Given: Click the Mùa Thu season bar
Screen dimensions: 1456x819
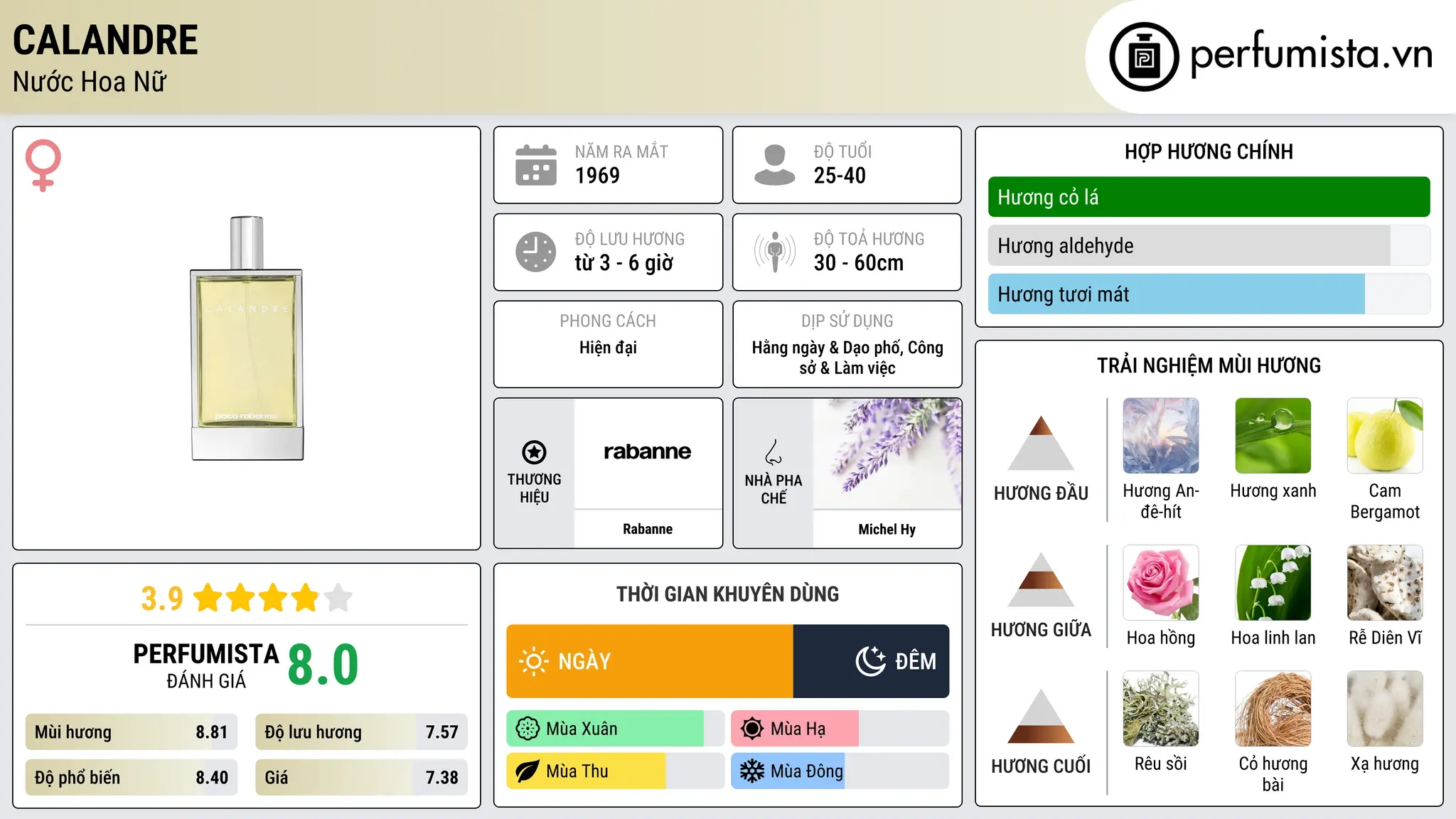Looking at the screenshot, I should pos(615,771).
